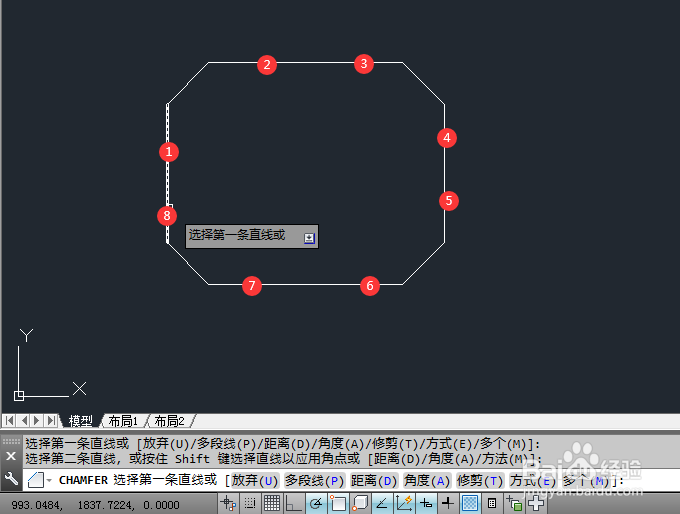This screenshot has height=514, width=680.
Task: Toggle Object Snap status button
Action: pos(338,504)
